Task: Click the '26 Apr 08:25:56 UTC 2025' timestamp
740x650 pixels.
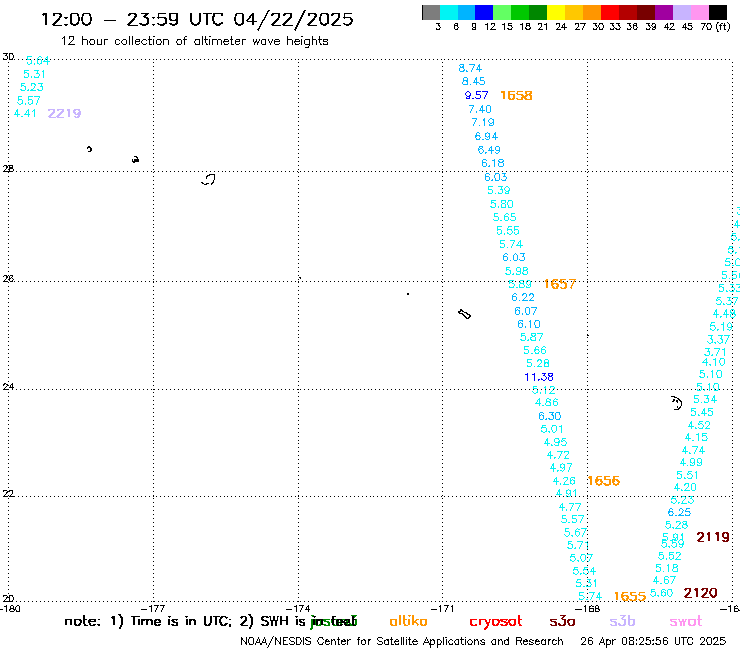Action: click(653, 641)
